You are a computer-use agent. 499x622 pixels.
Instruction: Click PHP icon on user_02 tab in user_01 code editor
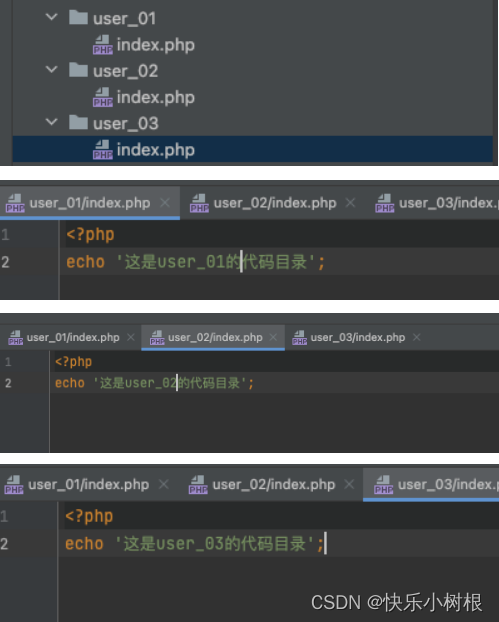[200, 203]
